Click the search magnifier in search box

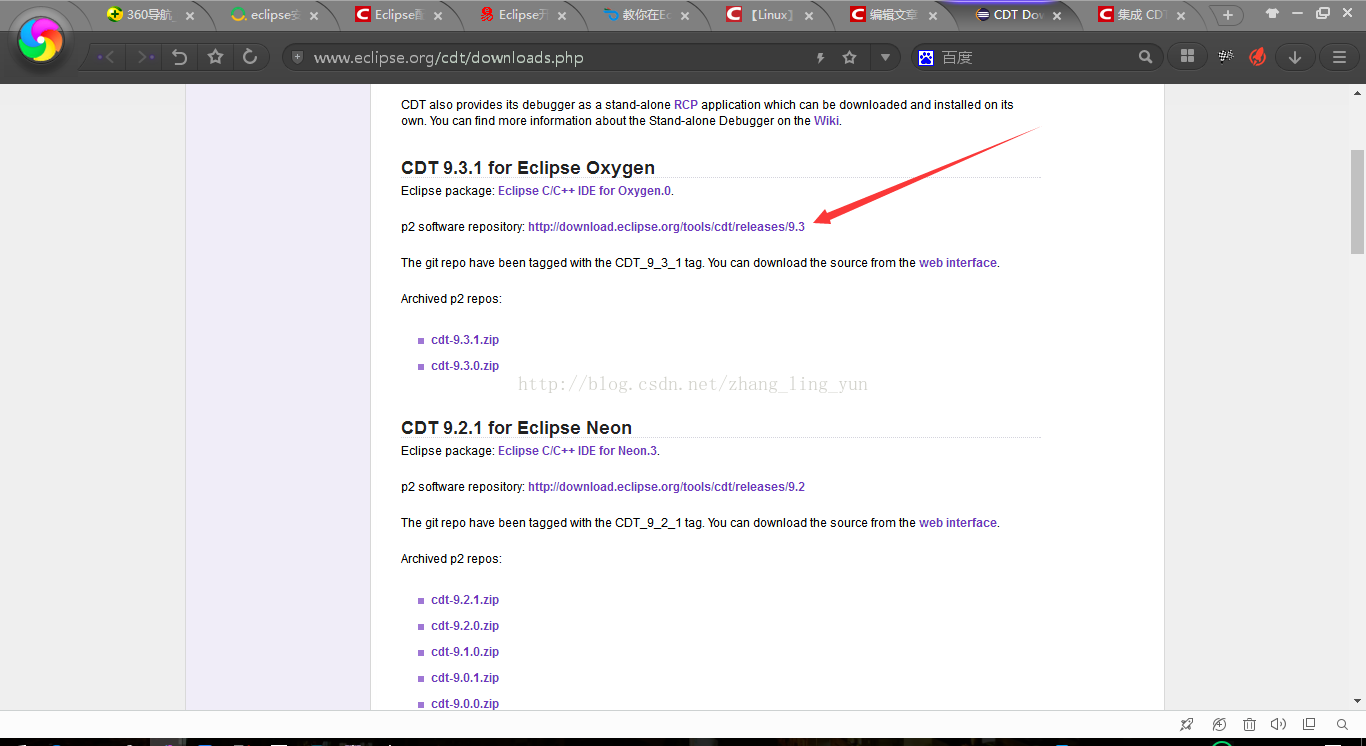tap(1146, 58)
